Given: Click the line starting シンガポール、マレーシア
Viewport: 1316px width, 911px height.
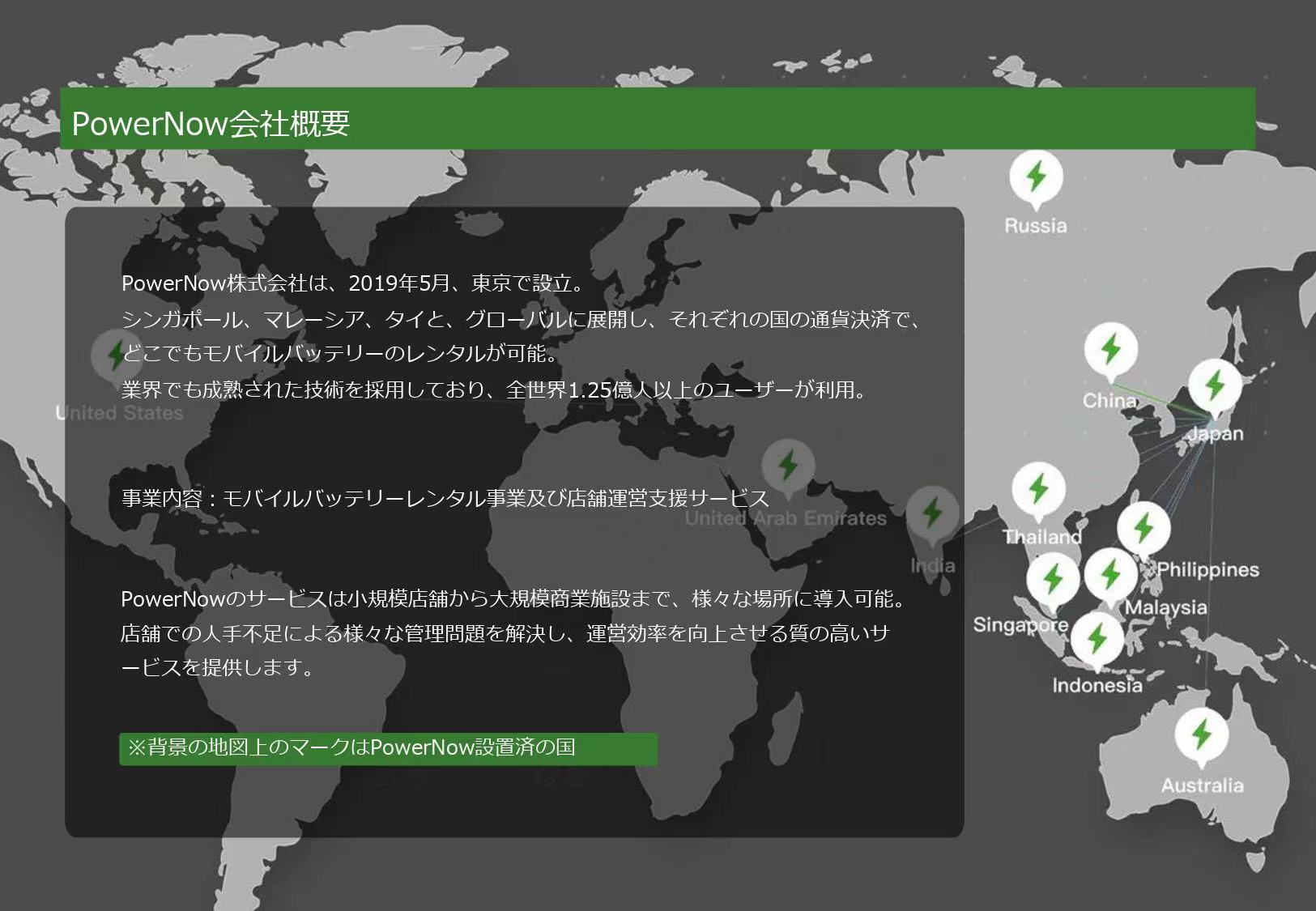Looking at the screenshot, I should click(522, 319).
